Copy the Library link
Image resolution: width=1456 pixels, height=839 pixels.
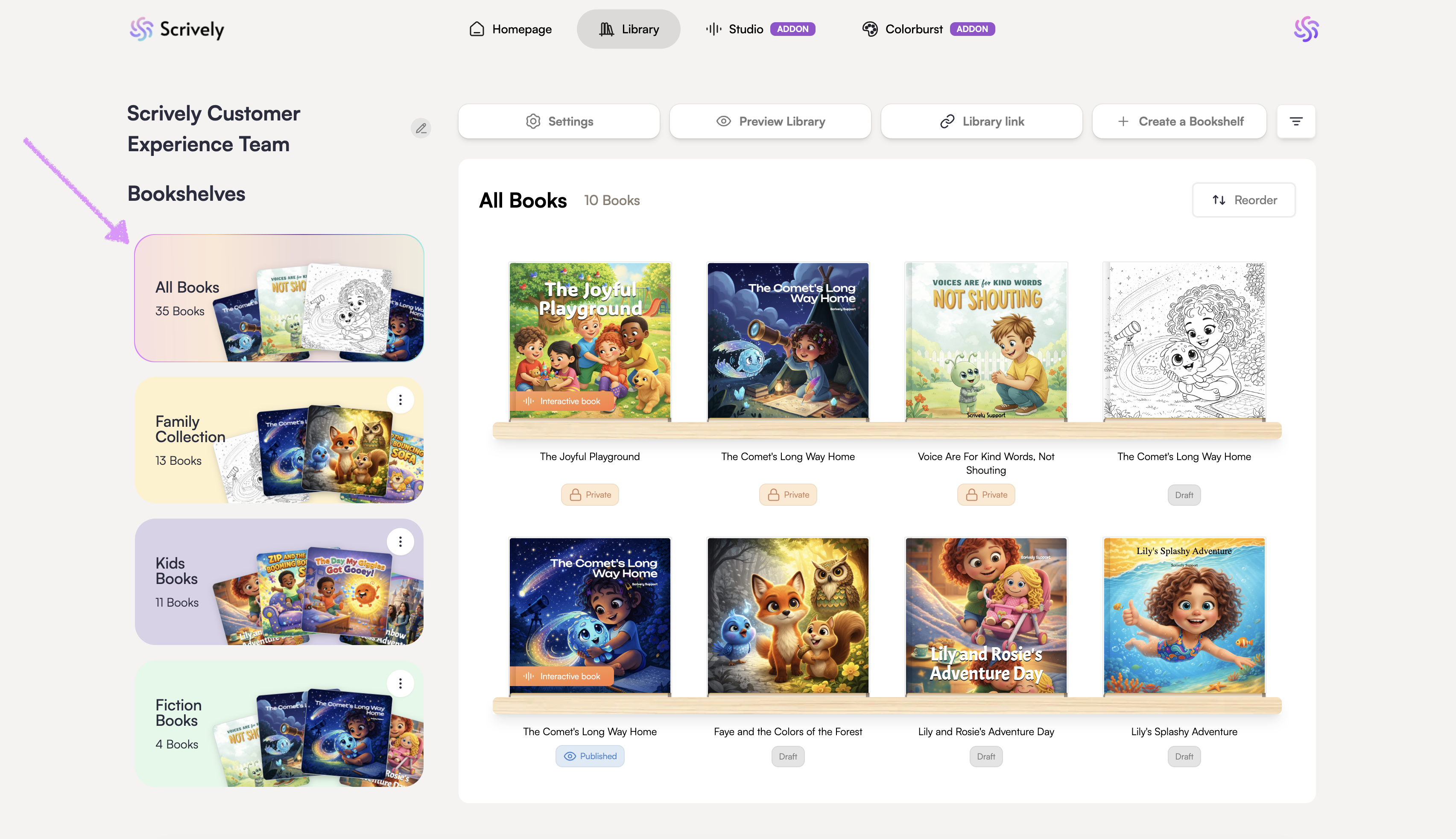[982, 122]
